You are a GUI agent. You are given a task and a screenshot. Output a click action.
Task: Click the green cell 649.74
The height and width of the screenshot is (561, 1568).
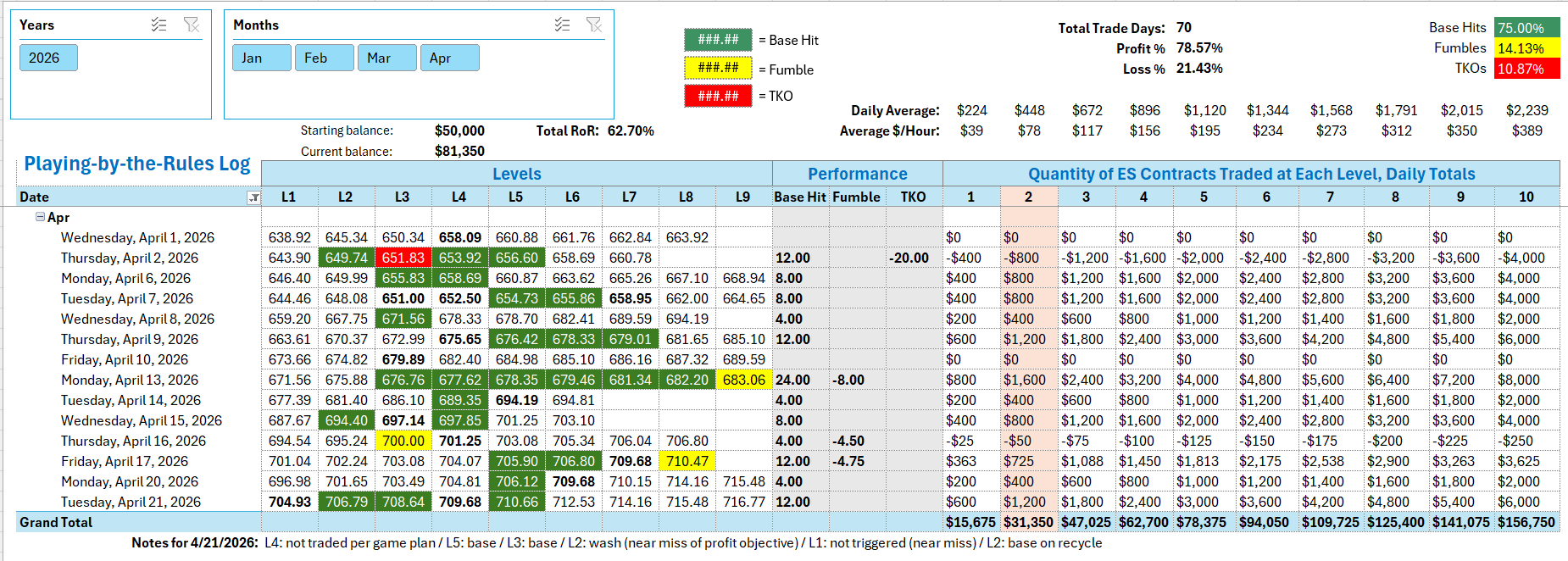347,258
